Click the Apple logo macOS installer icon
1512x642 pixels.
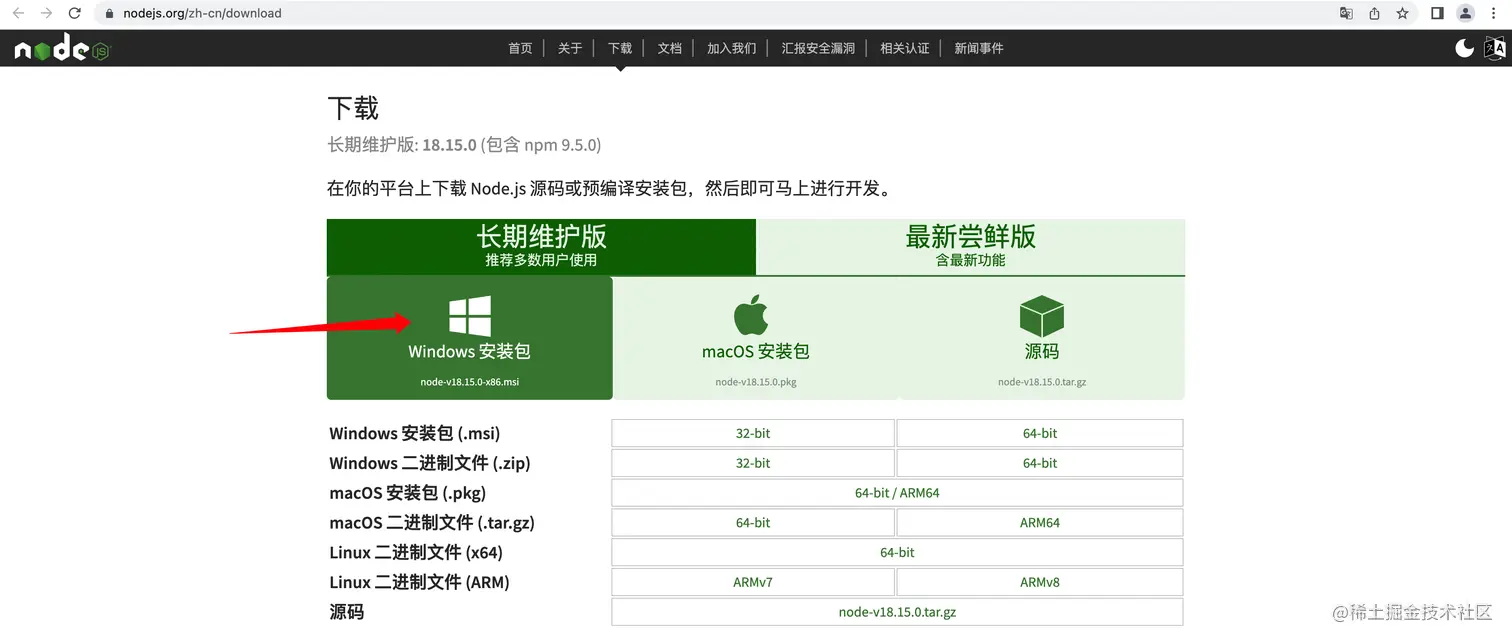coord(752,315)
